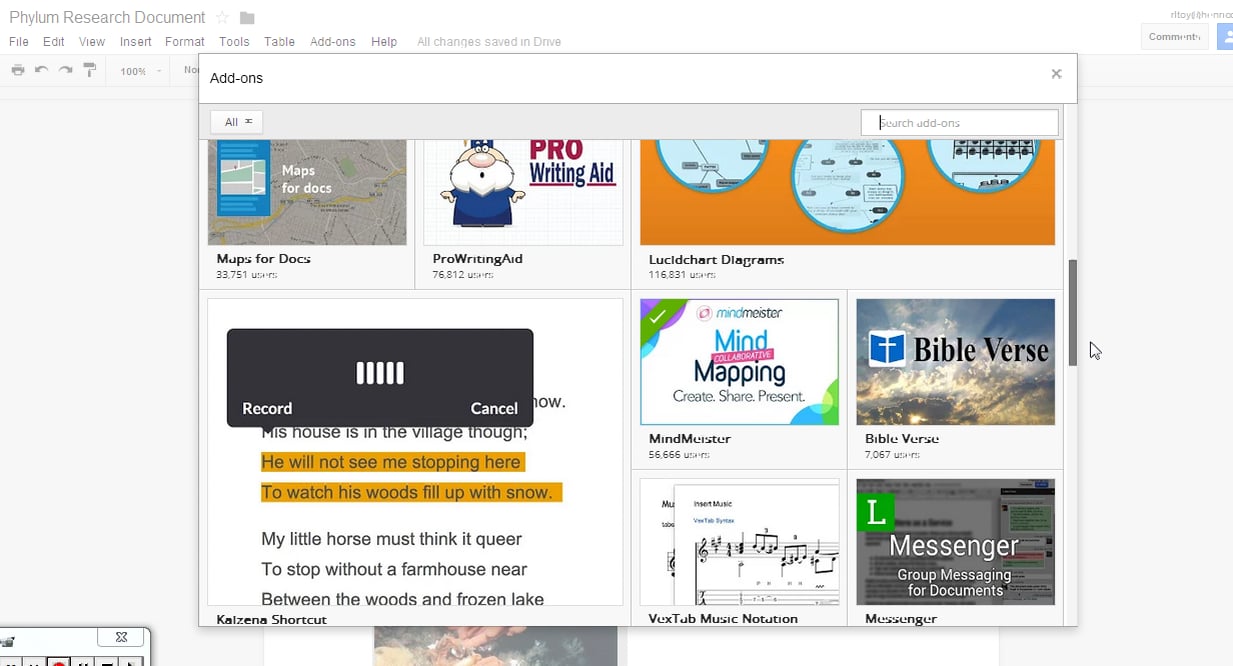Click the 76,812 users count
1233x666 pixels.
coord(462,274)
